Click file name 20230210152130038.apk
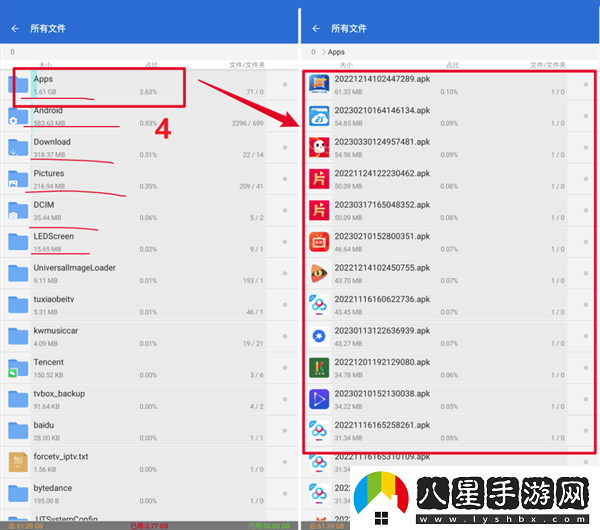 pos(382,394)
